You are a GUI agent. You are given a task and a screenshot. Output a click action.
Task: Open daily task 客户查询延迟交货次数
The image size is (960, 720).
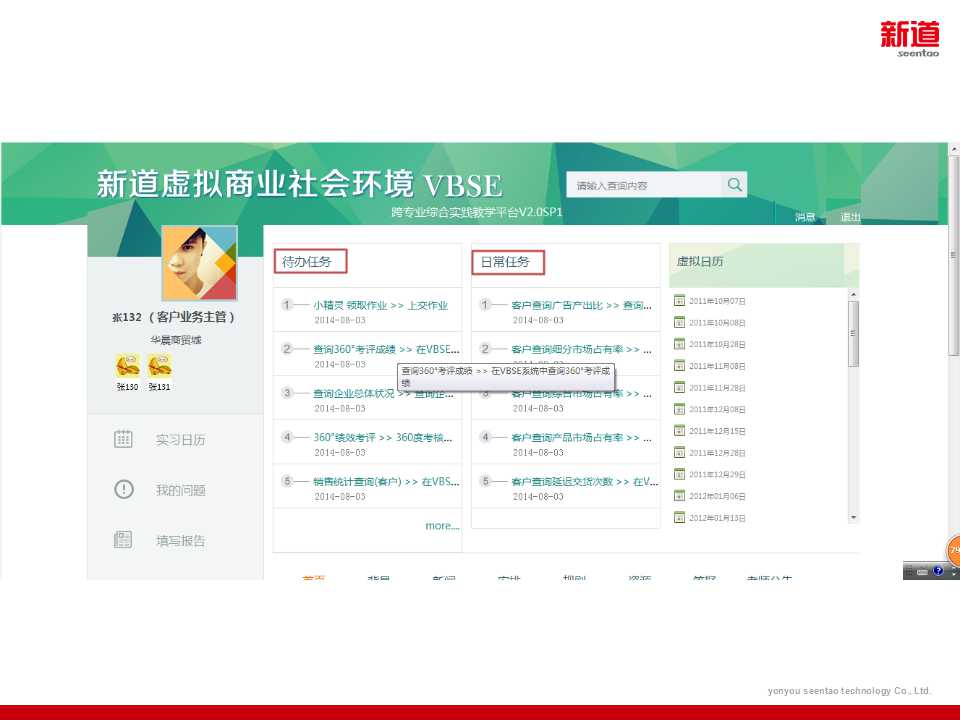(x=584, y=481)
